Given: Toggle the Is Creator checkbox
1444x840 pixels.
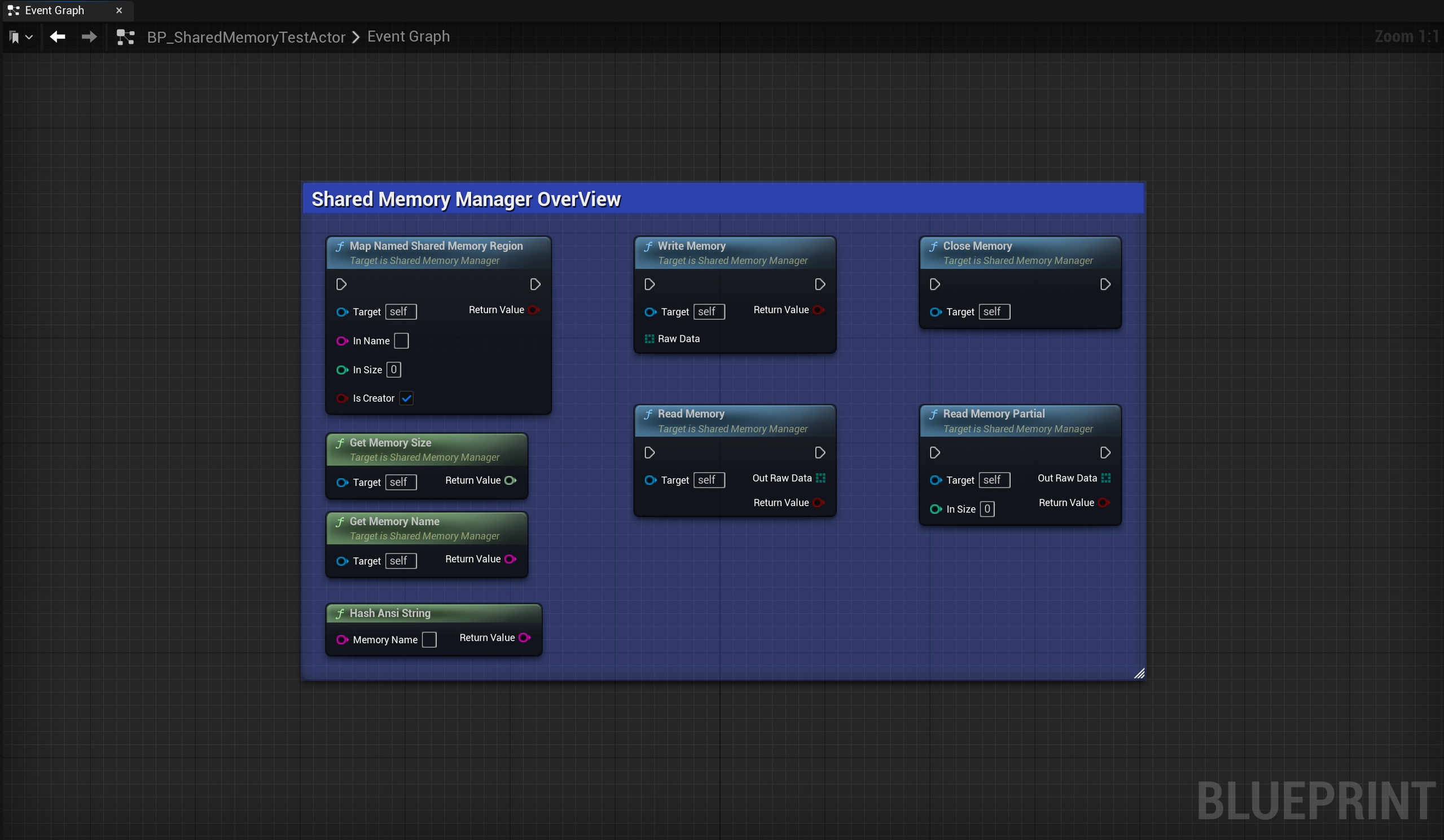Looking at the screenshot, I should (x=406, y=398).
